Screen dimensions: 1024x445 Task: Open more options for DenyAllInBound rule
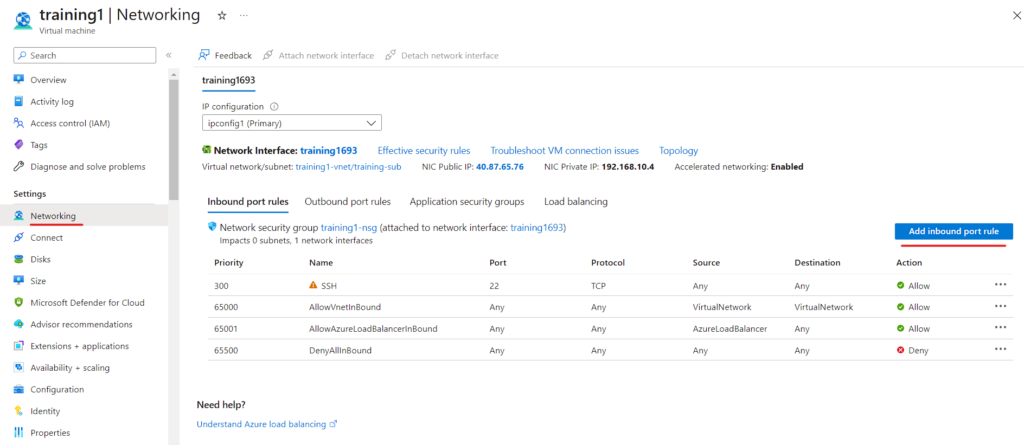(x=1000, y=350)
